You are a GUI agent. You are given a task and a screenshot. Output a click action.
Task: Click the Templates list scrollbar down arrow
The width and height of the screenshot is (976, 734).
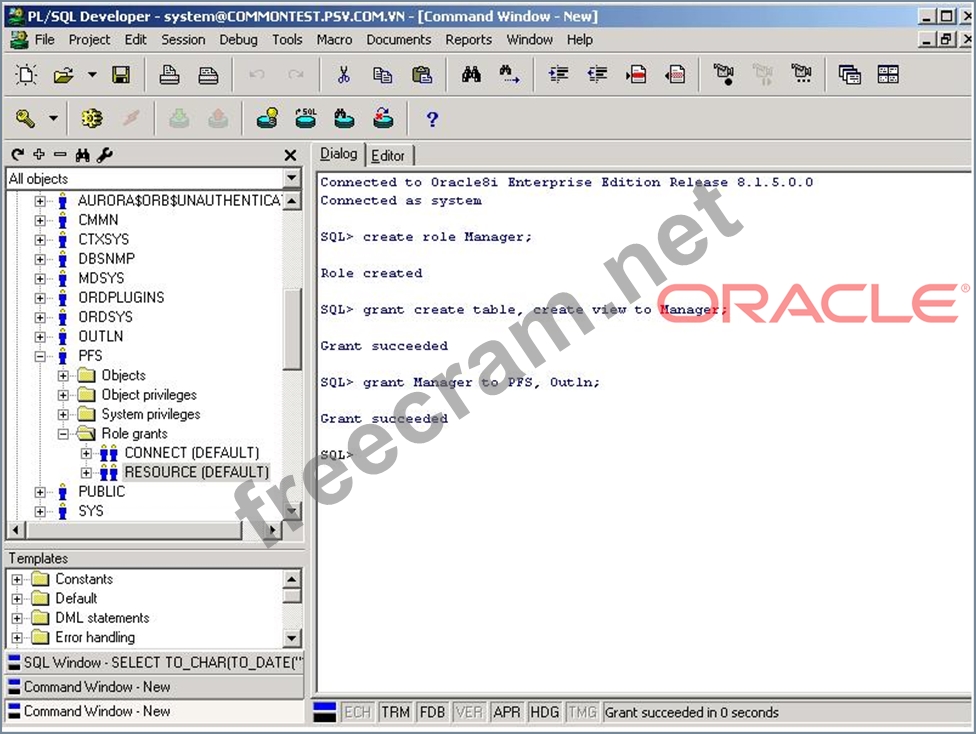(x=291, y=638)
